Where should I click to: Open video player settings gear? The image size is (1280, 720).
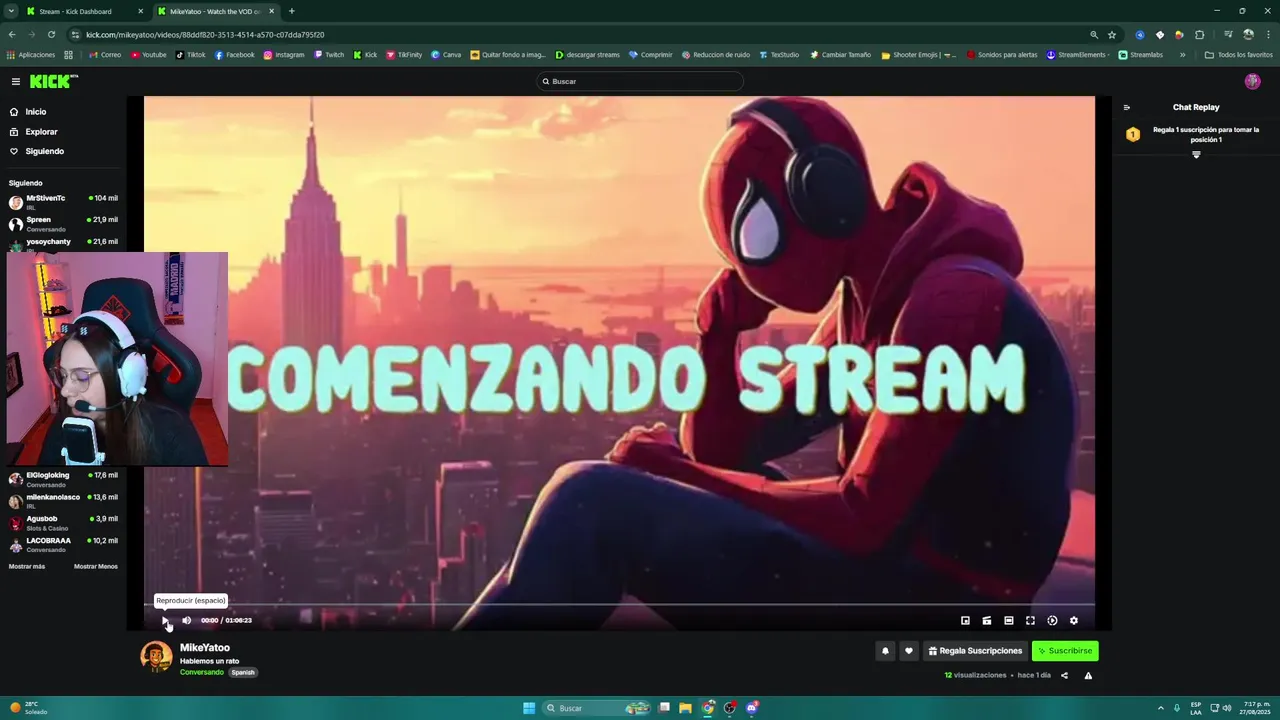[1074, 620]
